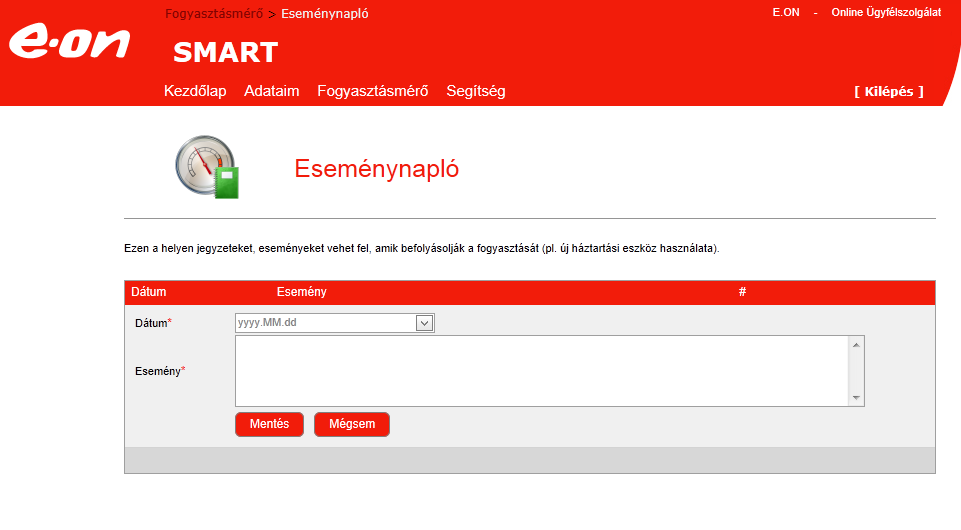Viewport: 961px width, 530px height.
Task: Click the SMART title text
Action: pyautogui.click(x=226, y=52)
